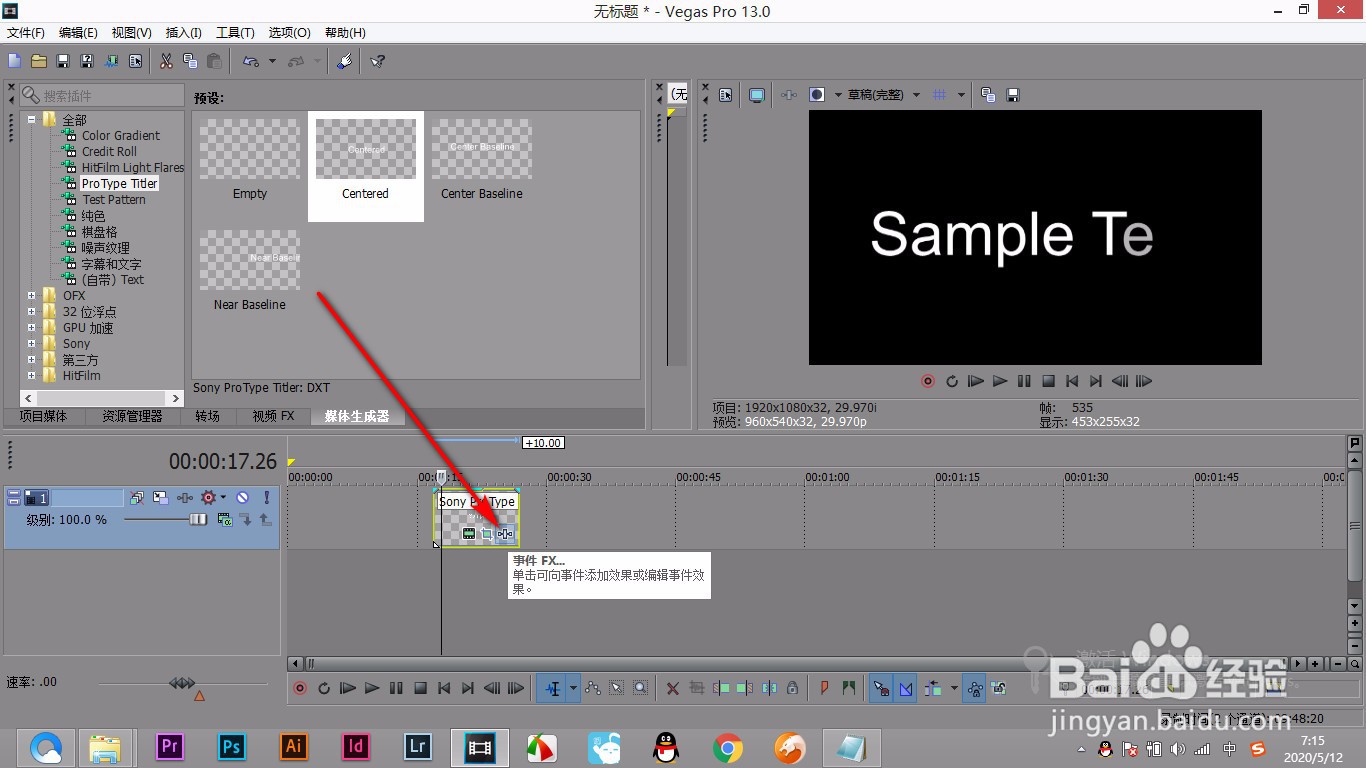This screenshot has width=1366, height=768.
Task: Open track 1 automation settings gear
Action: [x=209, y=497]
